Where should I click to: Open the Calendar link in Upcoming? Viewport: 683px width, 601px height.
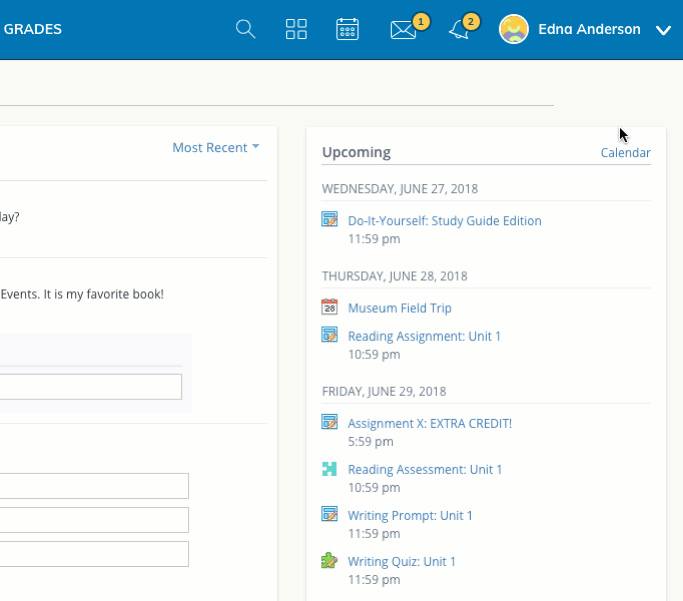pos(625,153)
